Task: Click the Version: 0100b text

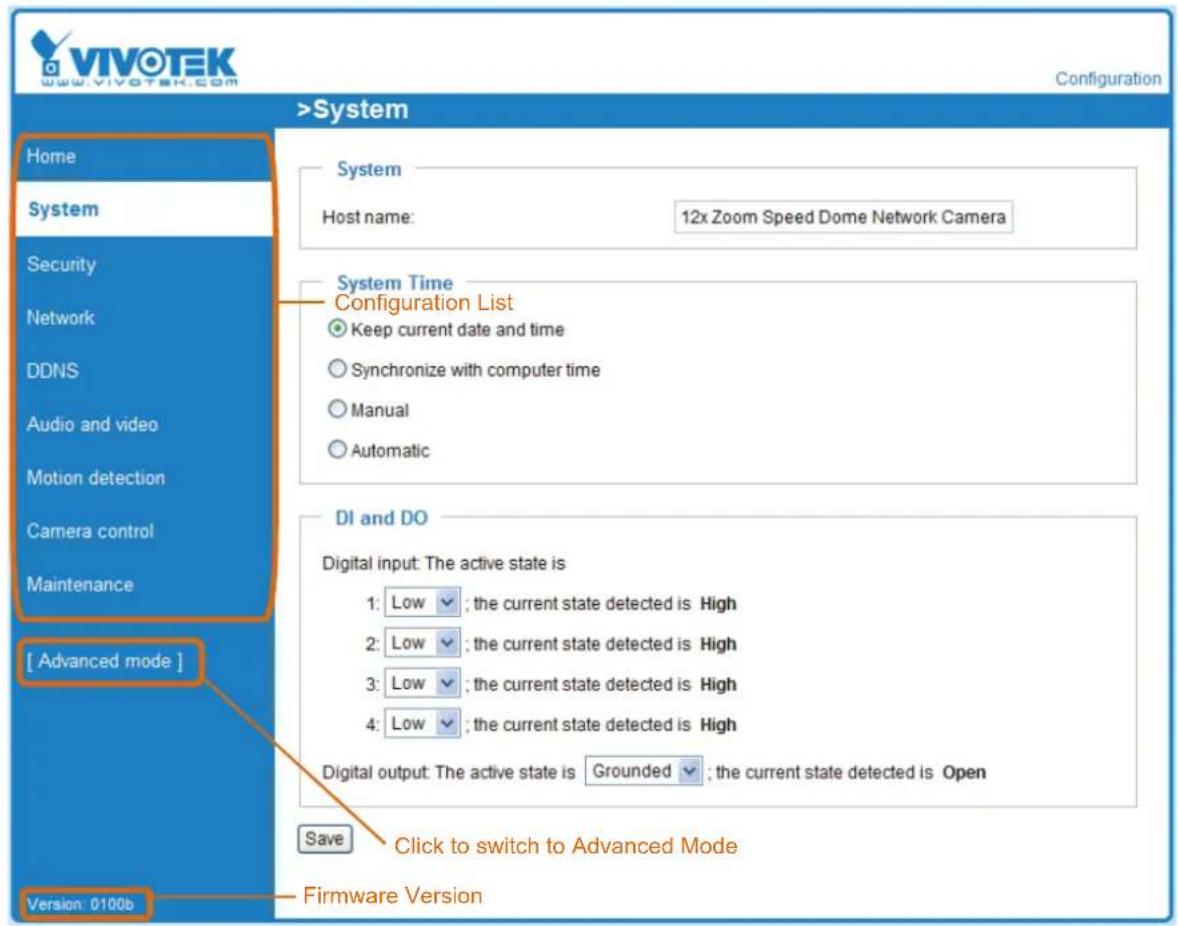Action: (x=80, y=904)
